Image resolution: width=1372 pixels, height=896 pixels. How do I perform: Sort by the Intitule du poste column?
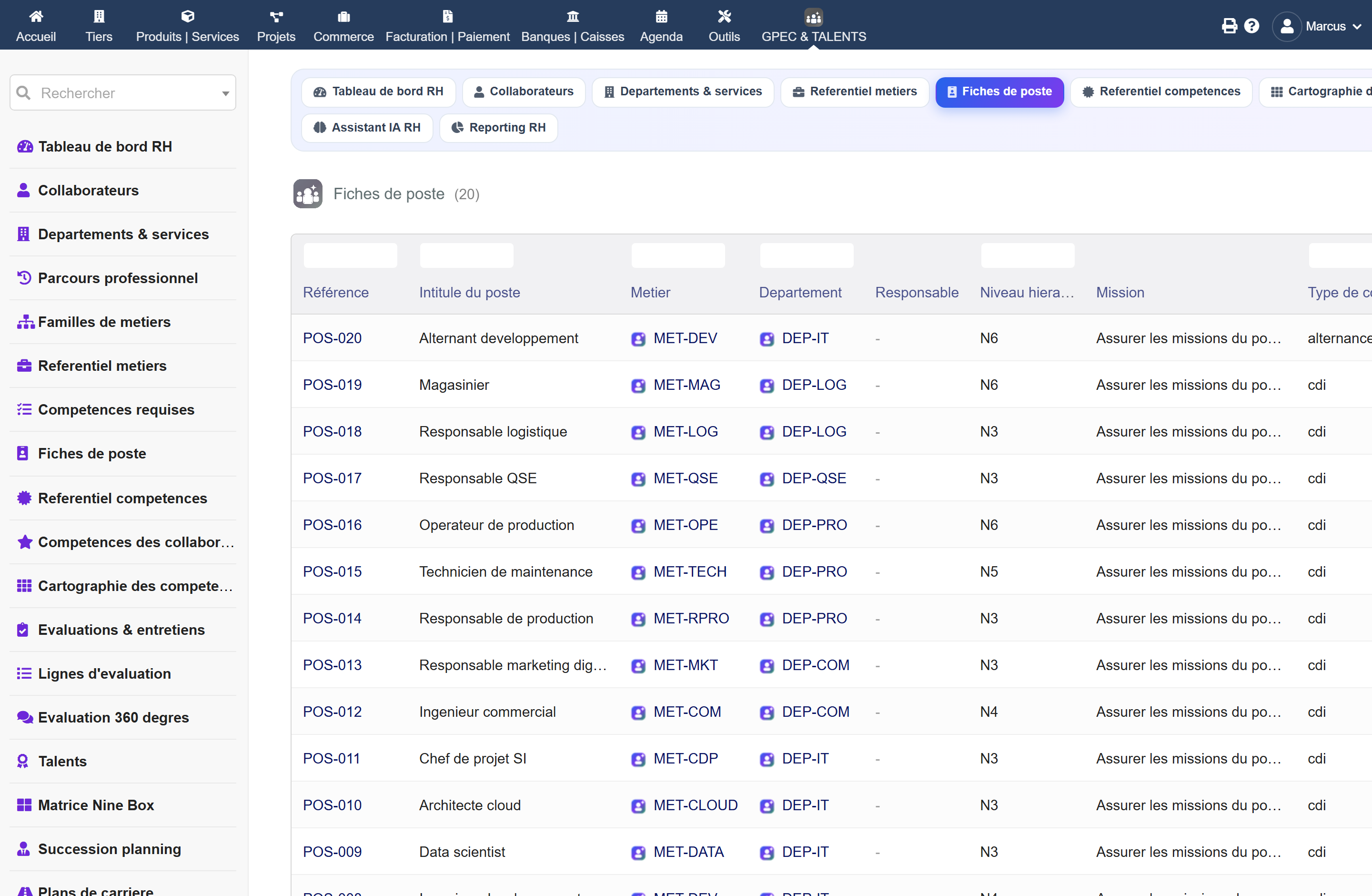(469, 292)
